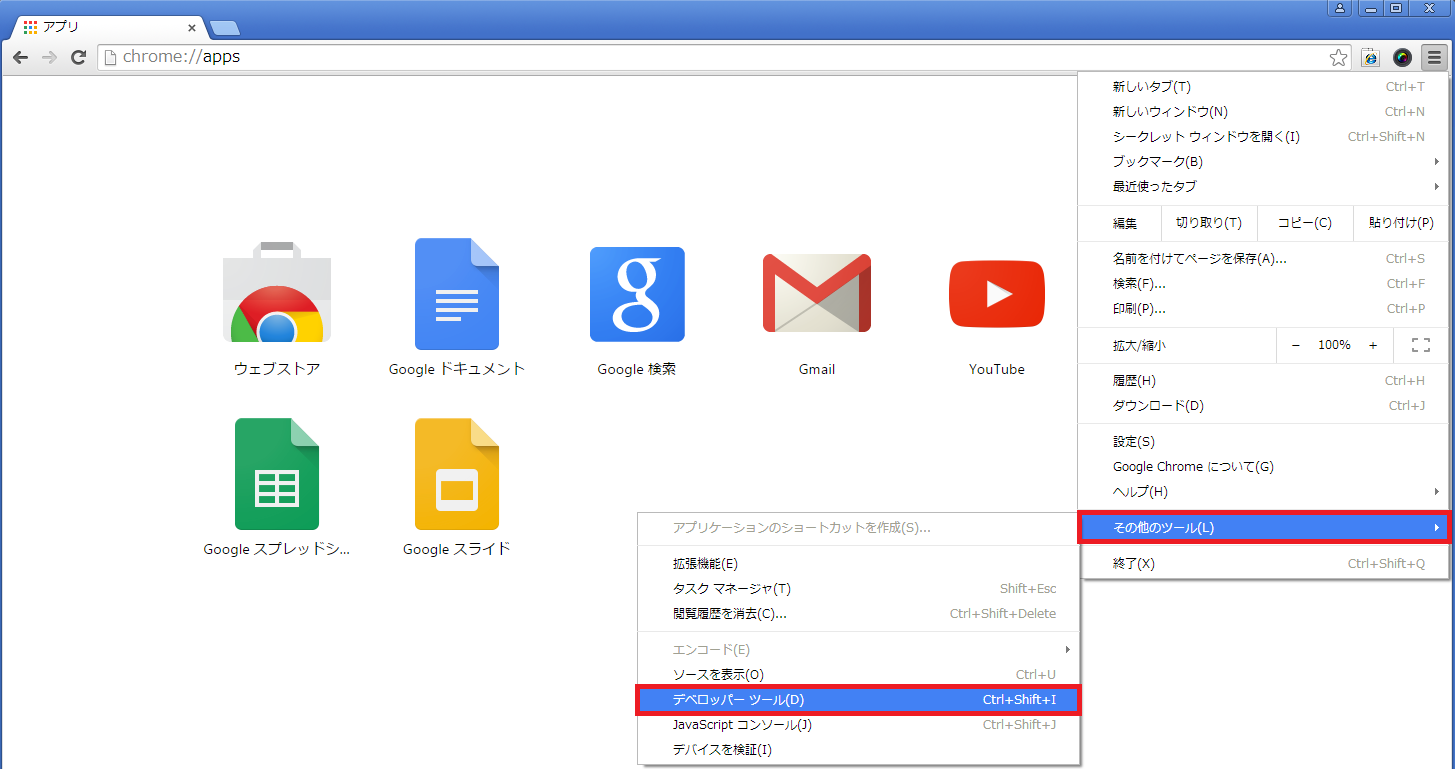Launch the Google Docs app icon
Image resolution: width=1455 pixels, height=769 pixels.
tap(457, 293)
